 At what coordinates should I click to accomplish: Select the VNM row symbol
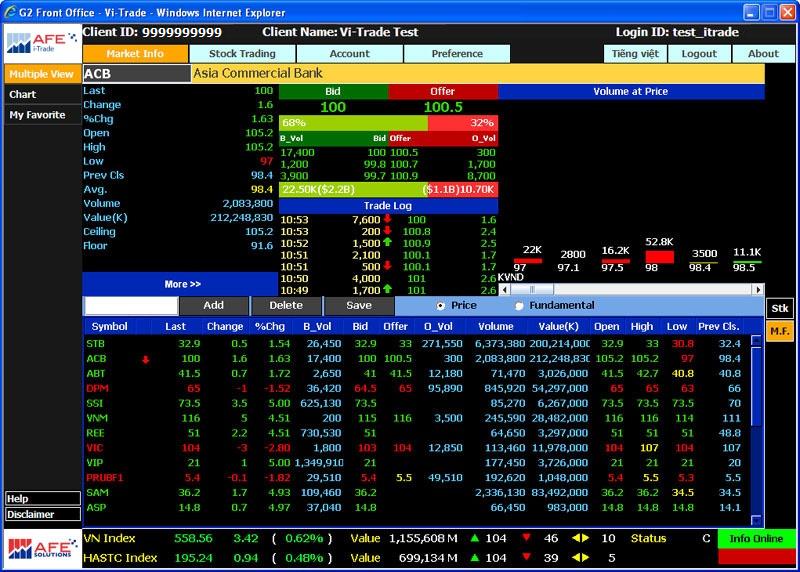tap(97, 418)
